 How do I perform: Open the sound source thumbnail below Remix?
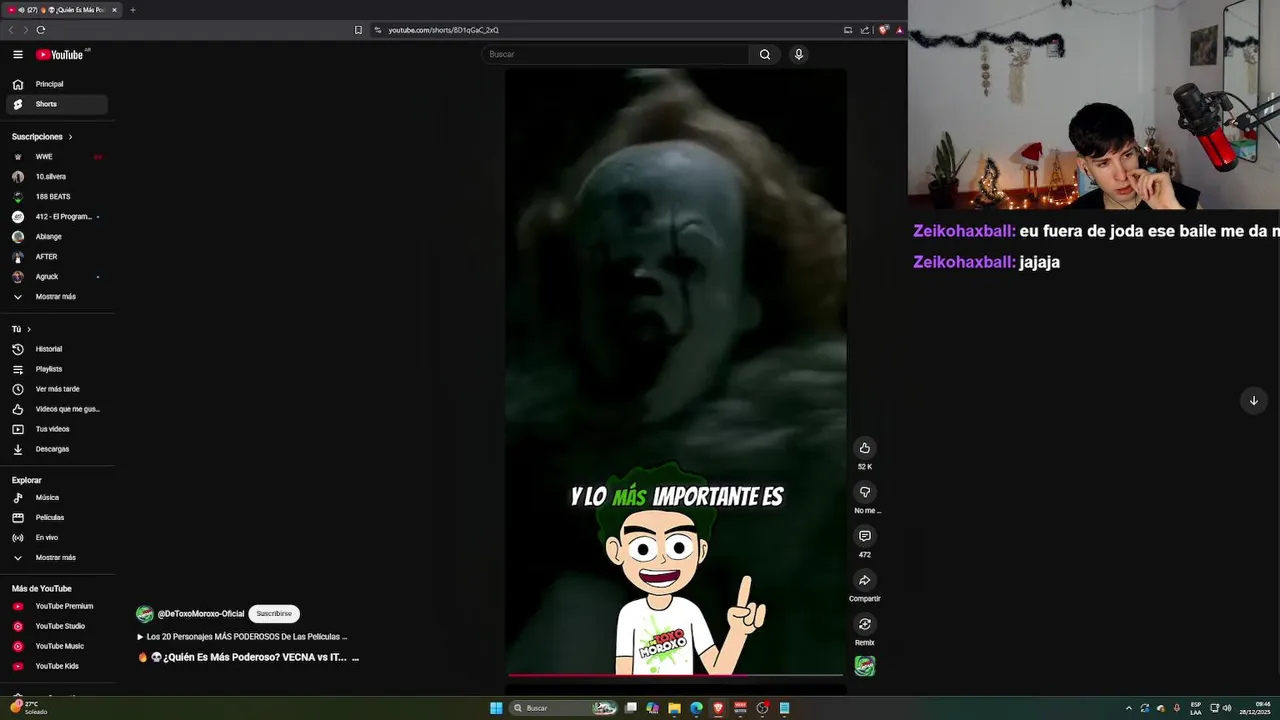click(865, 666)
